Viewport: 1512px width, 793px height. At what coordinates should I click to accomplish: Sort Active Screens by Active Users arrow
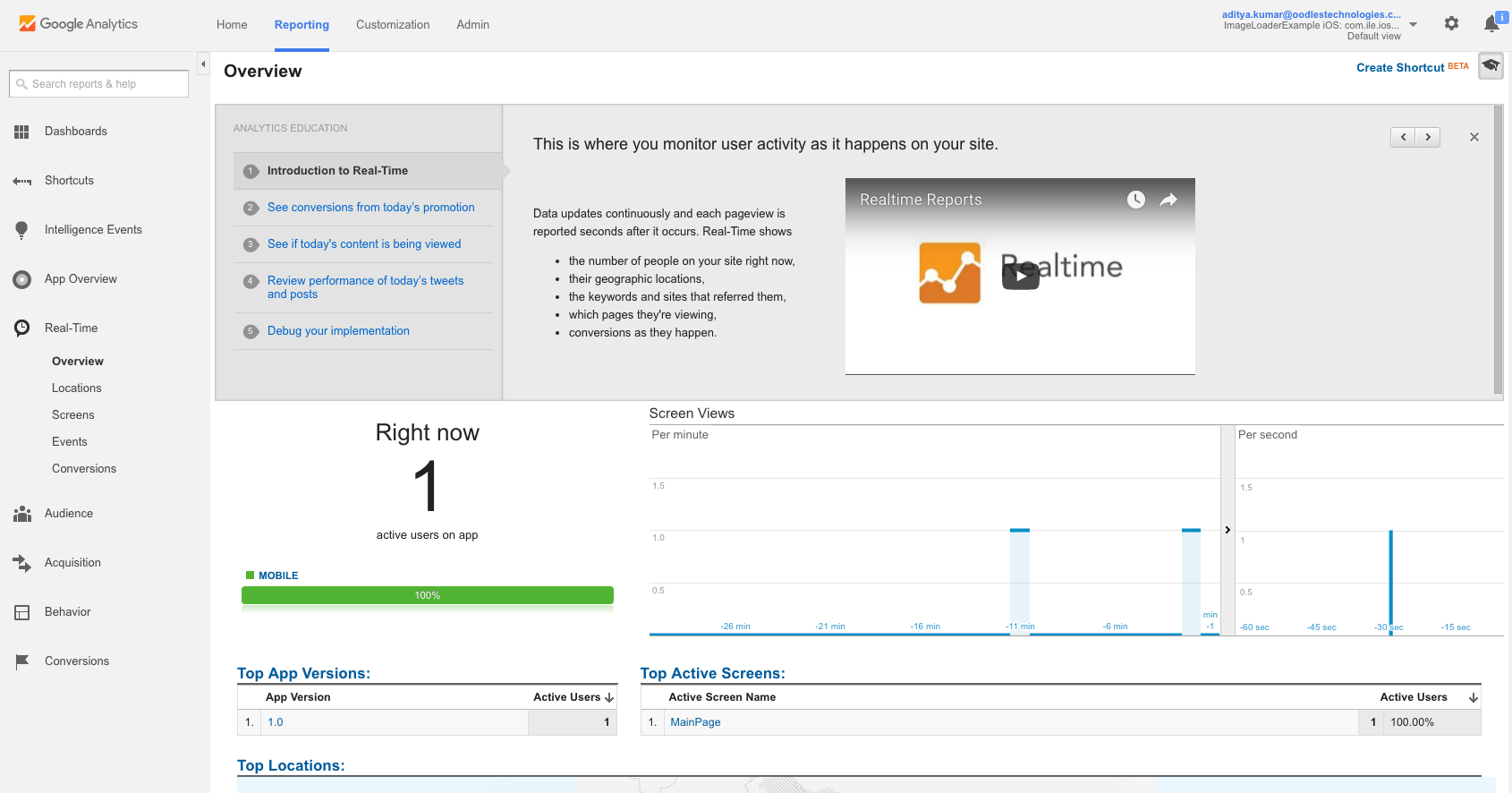tap(1474, 697)
